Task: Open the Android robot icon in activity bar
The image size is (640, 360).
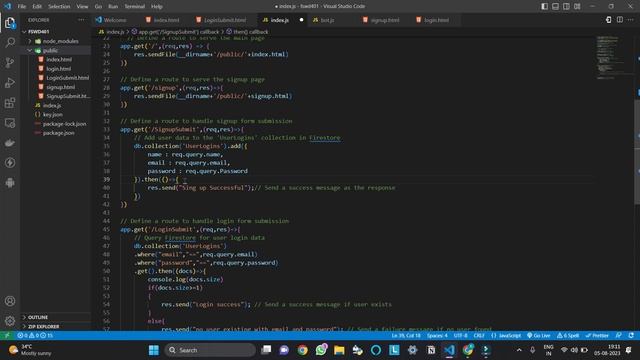Action: pyautogui.click(x=10, y=183)
